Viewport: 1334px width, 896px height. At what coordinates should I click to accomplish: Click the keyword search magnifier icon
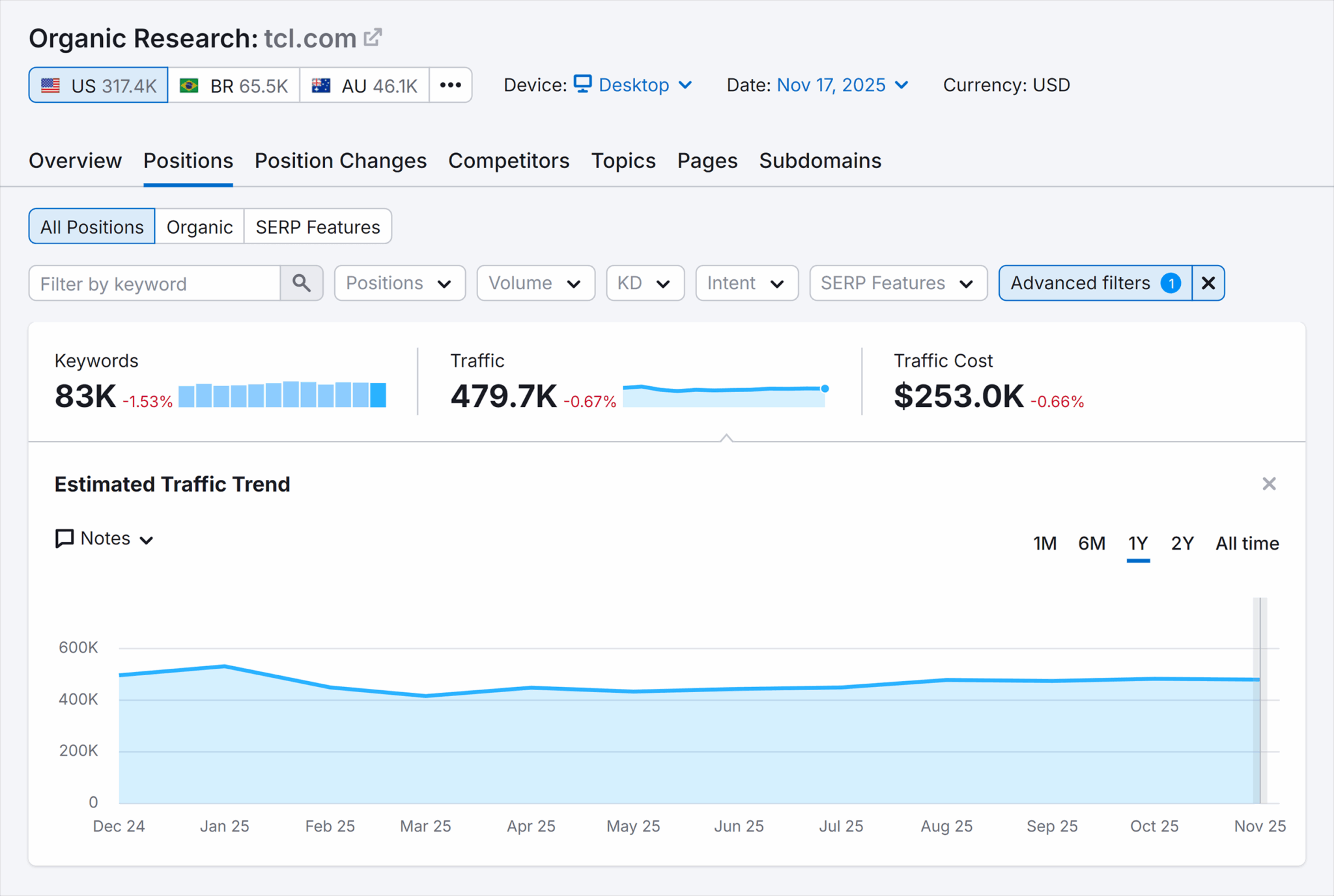pyautogui.click(x=302, y=283)
